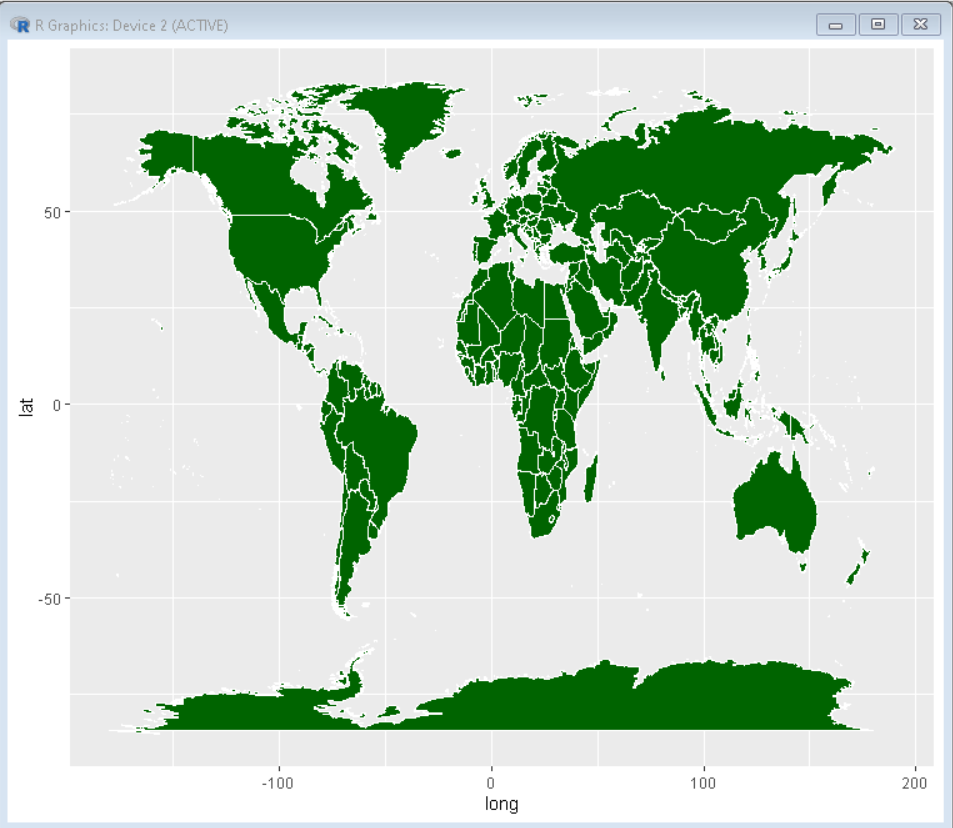The width and height of the screenshot is (953, 828).
Task: Click the window title 'R Graphics: Device 2 (ACTIVE)'
Action: pyautogui.click(x=132, y=26)
